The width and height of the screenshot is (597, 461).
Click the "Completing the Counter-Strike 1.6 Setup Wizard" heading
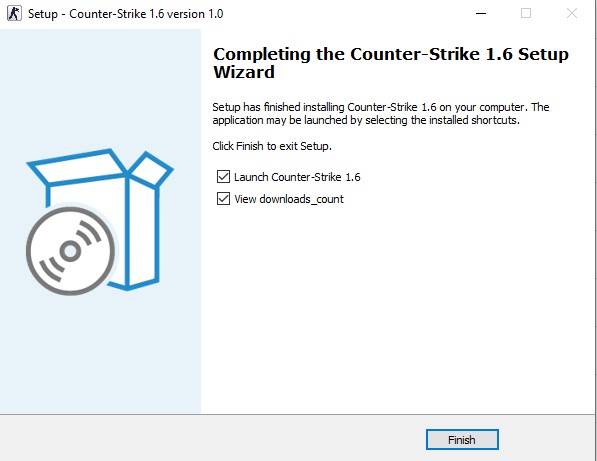391,63
